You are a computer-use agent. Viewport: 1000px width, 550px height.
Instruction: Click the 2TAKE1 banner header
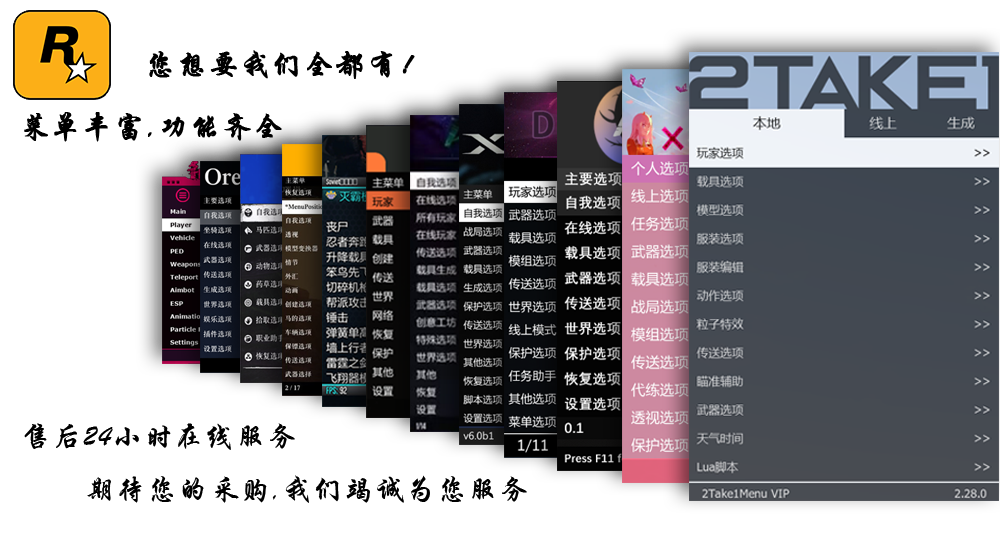844,81
